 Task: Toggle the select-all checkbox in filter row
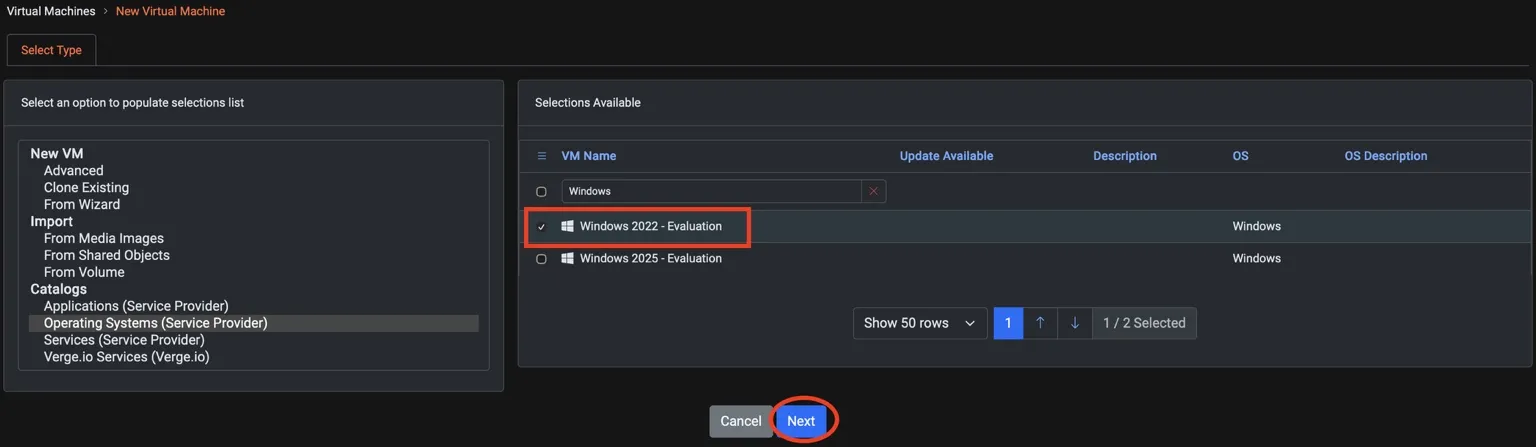tap(542, 191)
